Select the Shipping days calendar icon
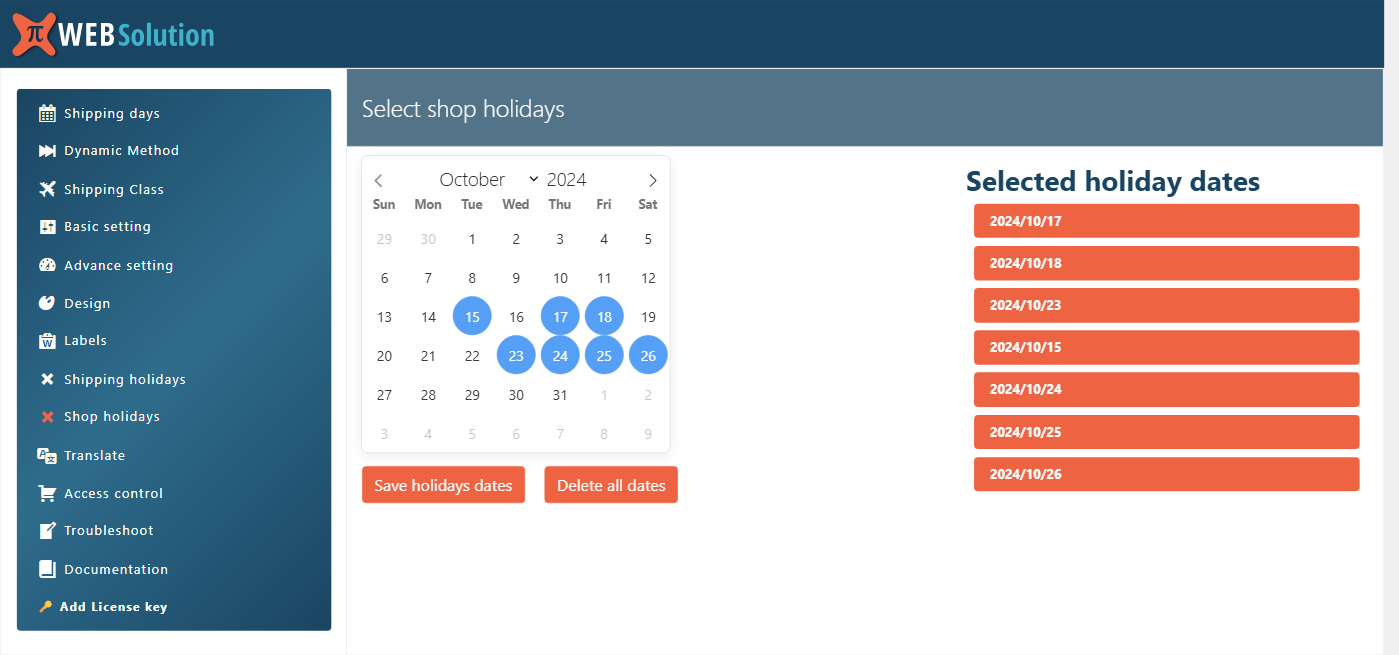The height and width of the screenshot is (655, 1399). (48, 112)
